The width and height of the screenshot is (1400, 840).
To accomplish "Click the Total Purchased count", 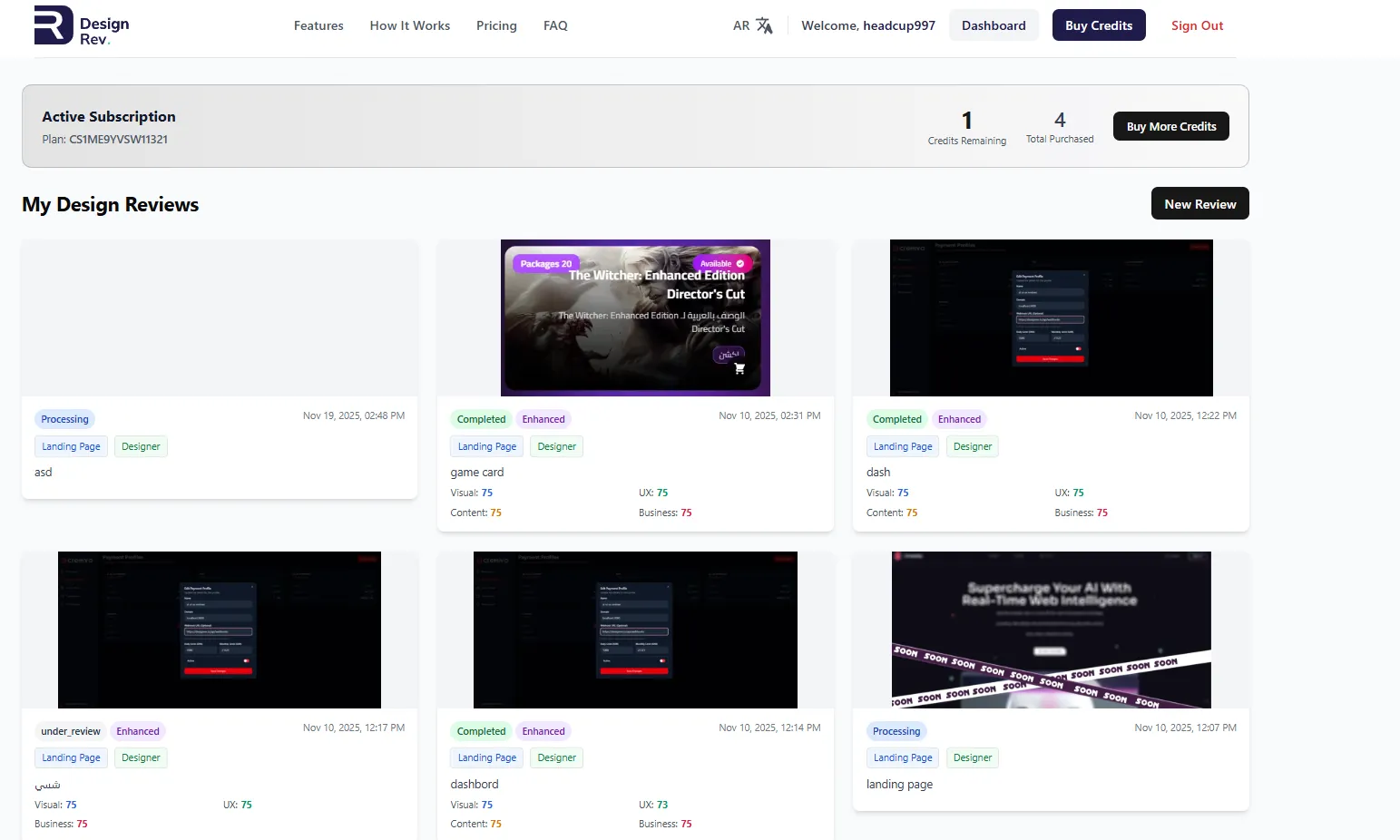I will coord(1060,120).
